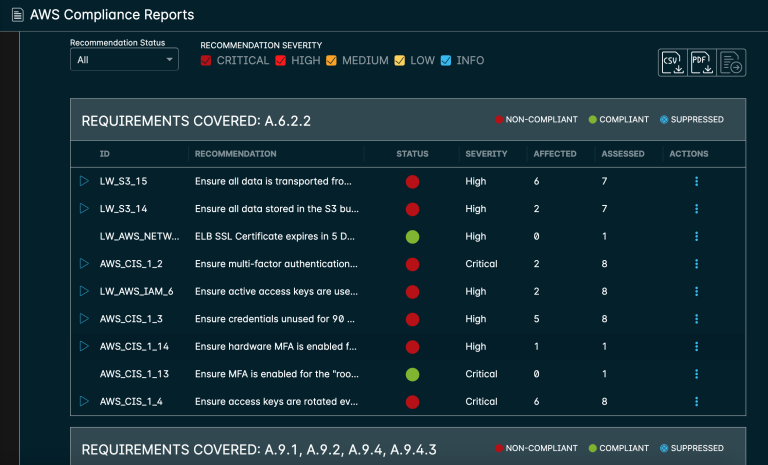
Task: Click SUPPRESSED legend in A.6.2.2 section
Action: click(692, 120)
